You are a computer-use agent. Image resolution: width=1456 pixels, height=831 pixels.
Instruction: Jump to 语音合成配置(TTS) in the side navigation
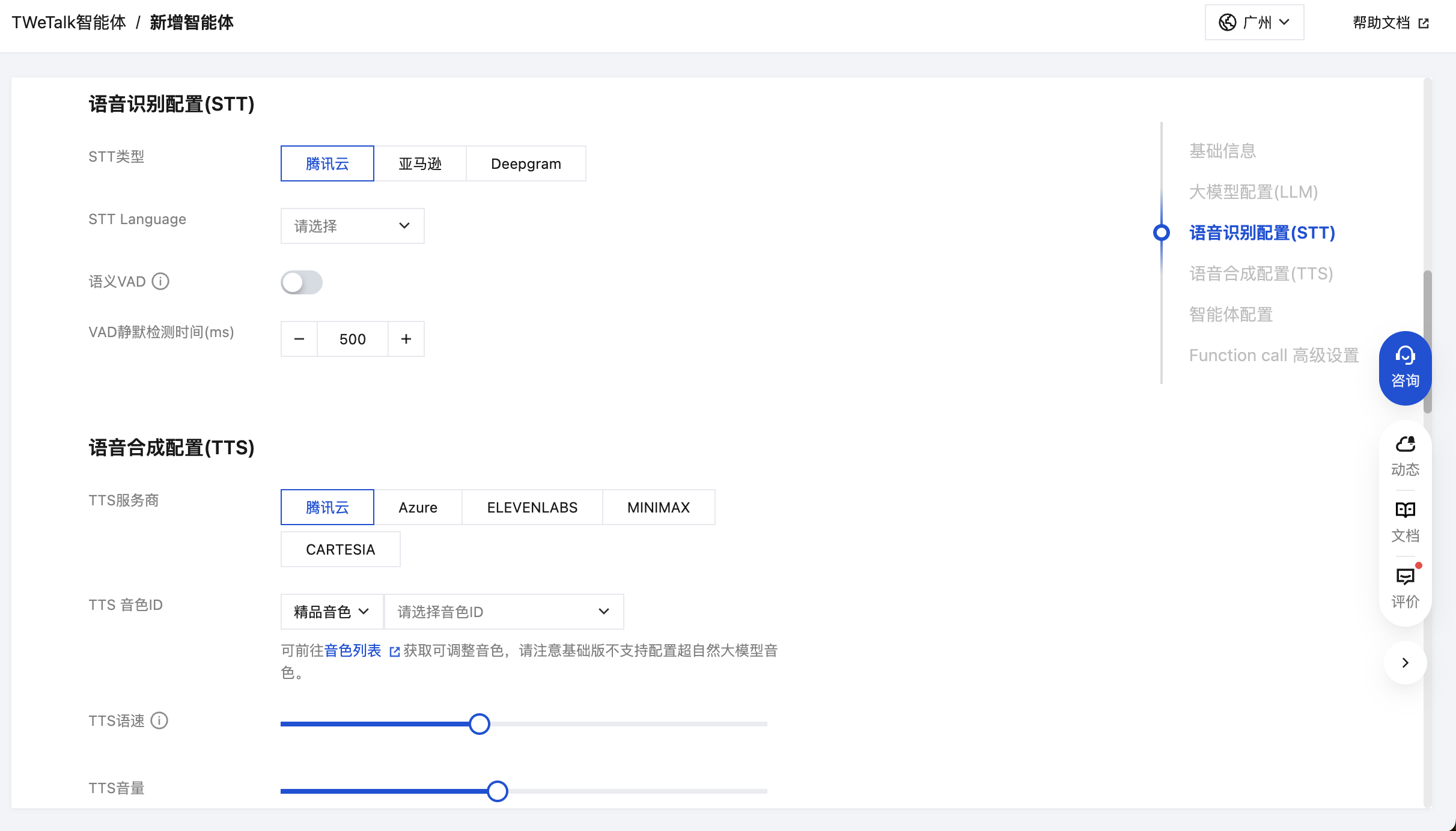pos(1261,274)
